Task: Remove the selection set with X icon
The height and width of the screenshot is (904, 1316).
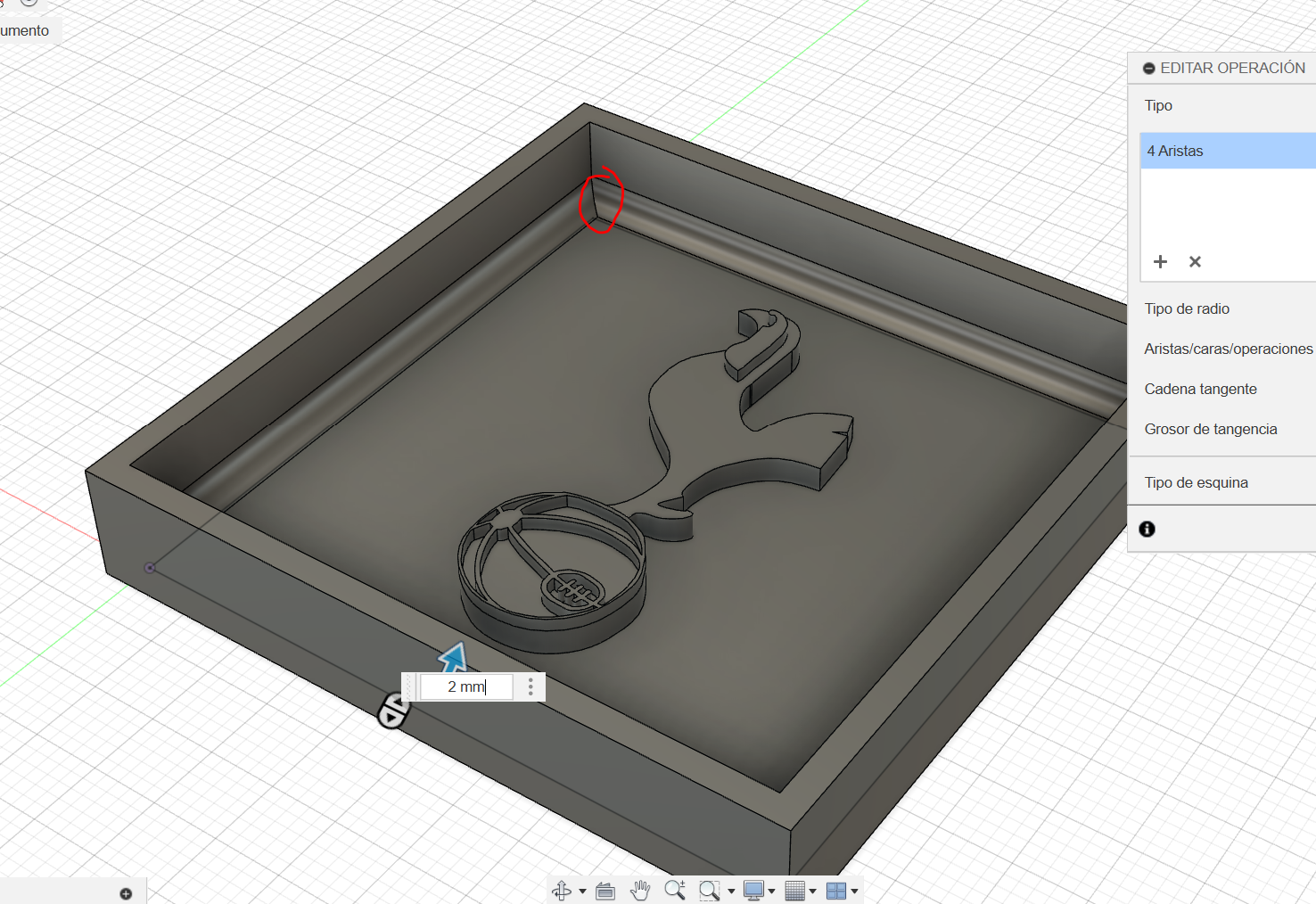Action: point(1195,261)
